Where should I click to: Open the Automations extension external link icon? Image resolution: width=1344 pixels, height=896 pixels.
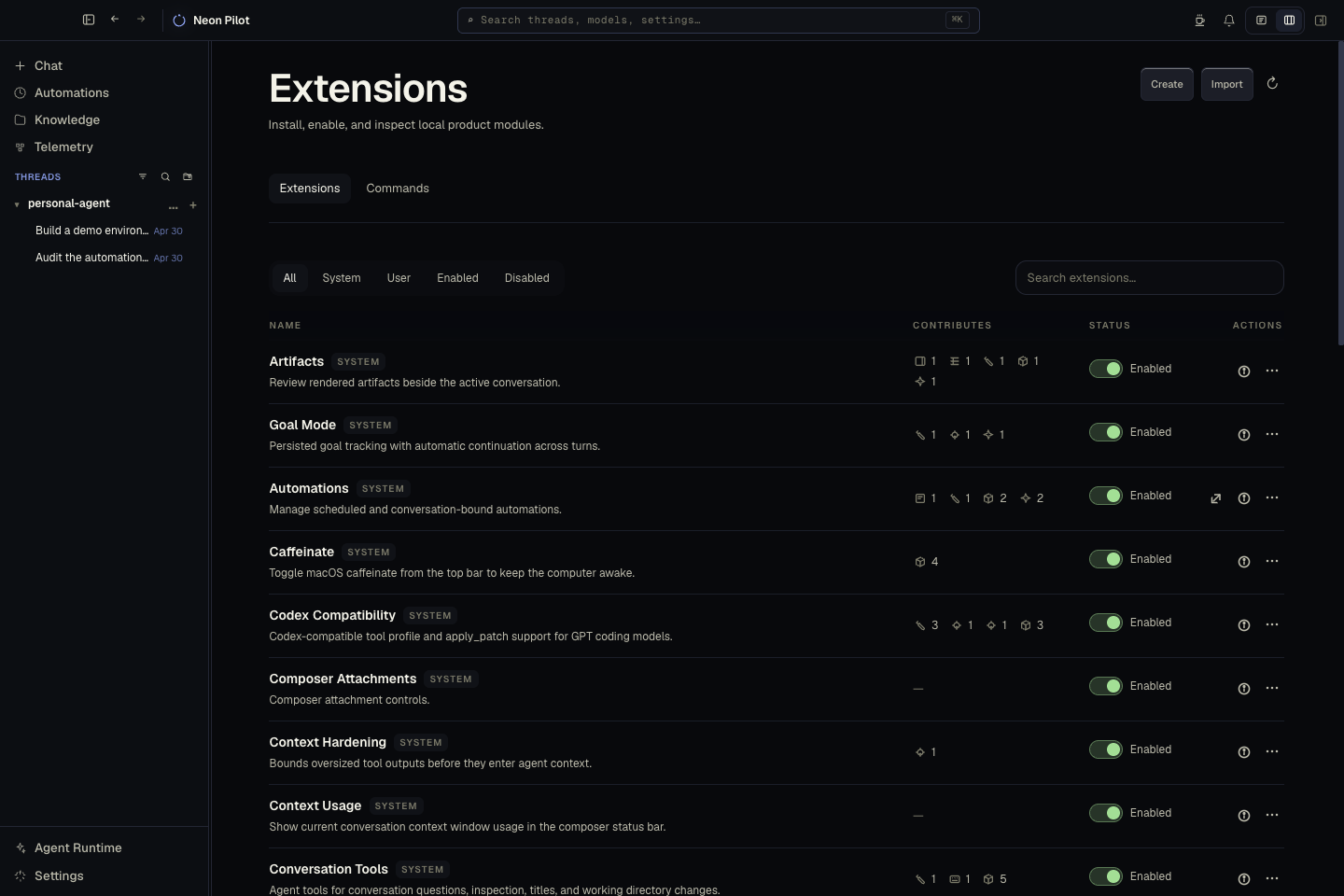[x=1216, y=498]
